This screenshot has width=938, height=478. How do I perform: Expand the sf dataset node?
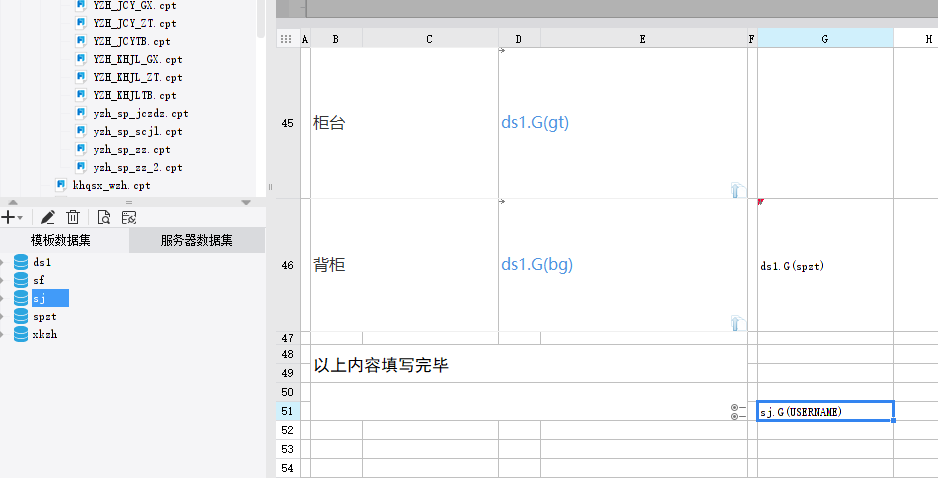(x=2, y=281)
